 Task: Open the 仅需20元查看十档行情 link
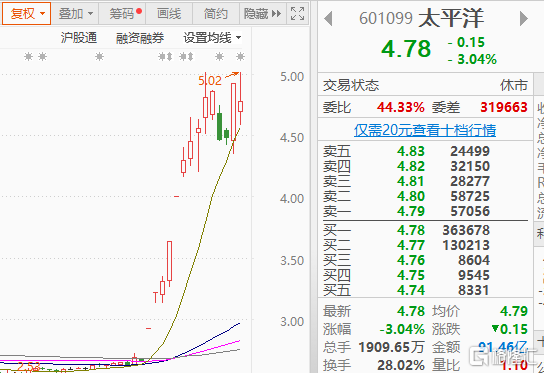425,130
